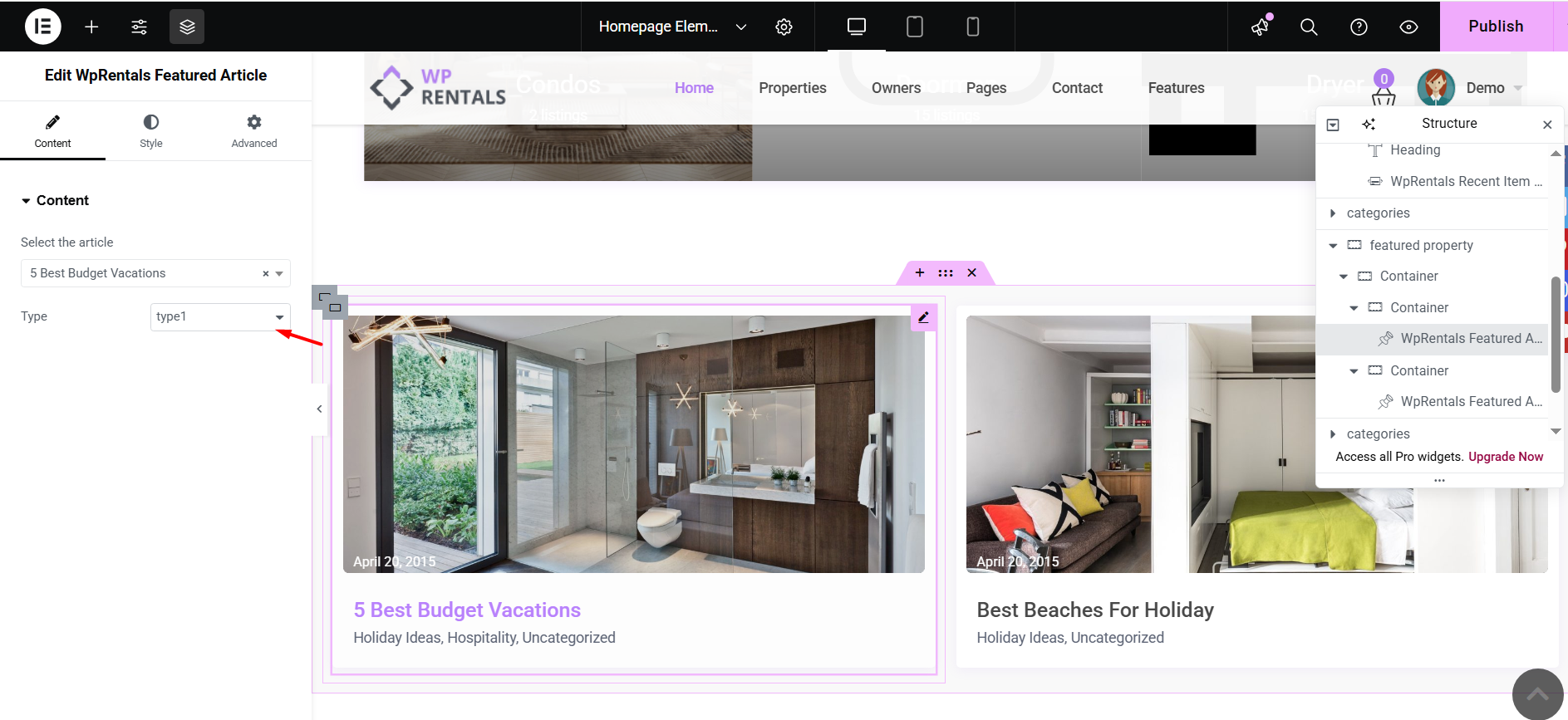The image size is (1568, 720).
Task: Click the Publish button
Action: coord(1496,27)
